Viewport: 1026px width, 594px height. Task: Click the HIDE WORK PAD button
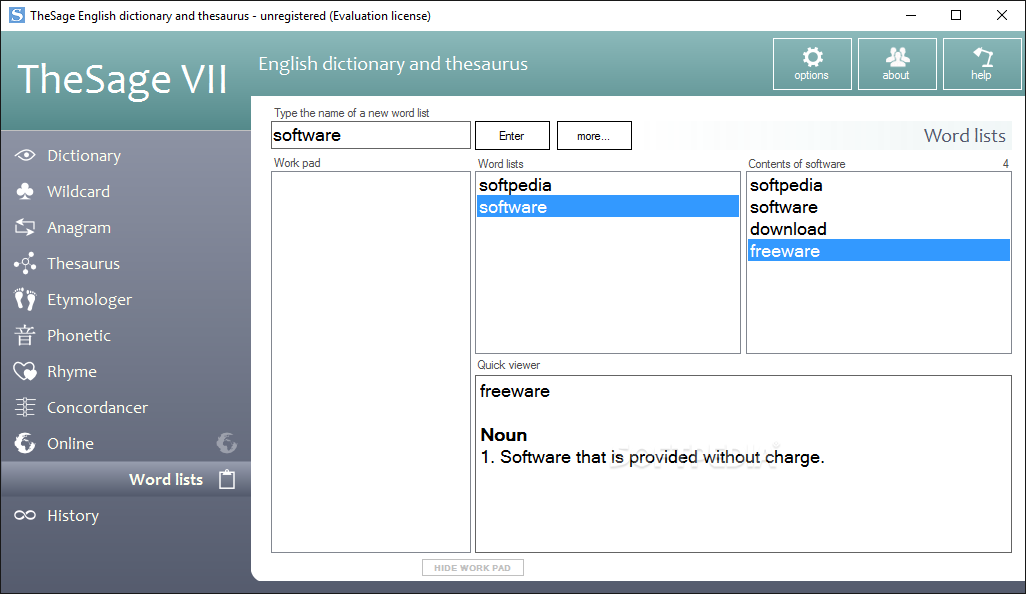pos(472,568)
